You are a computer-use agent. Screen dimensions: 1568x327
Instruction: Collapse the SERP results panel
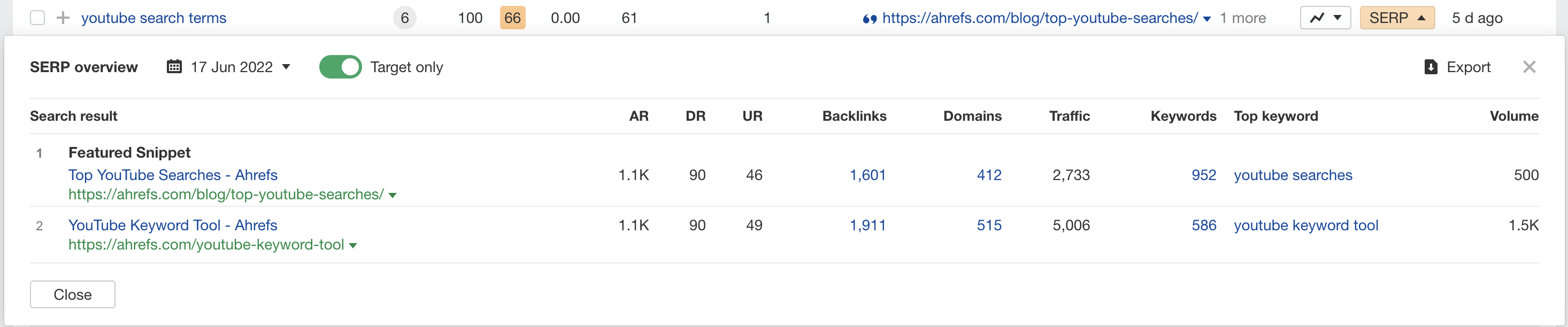1397,18
